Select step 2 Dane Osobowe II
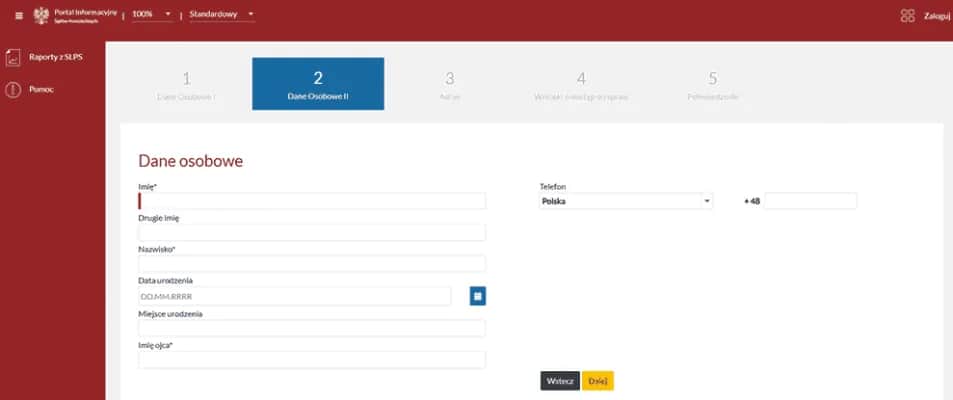 point(318,84)
